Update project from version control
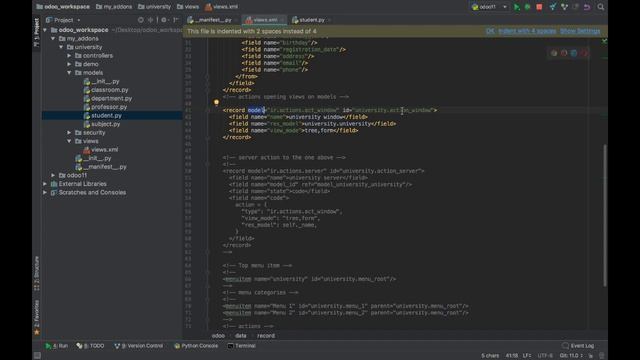Image resolution: width=640 pixels, height=360 pixels. pyautogui.click(x=553, y=7)
